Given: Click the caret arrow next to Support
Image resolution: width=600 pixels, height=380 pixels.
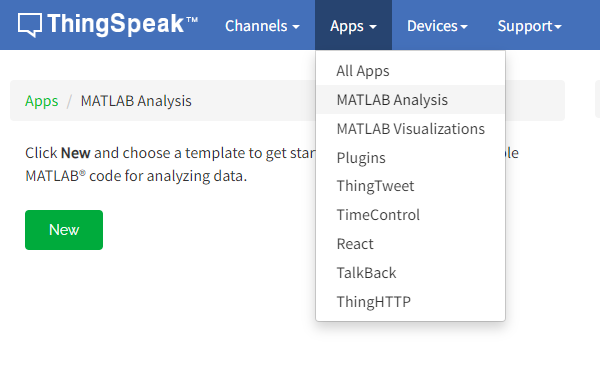Looking at the screenshot, I should (x=558, y=27).
